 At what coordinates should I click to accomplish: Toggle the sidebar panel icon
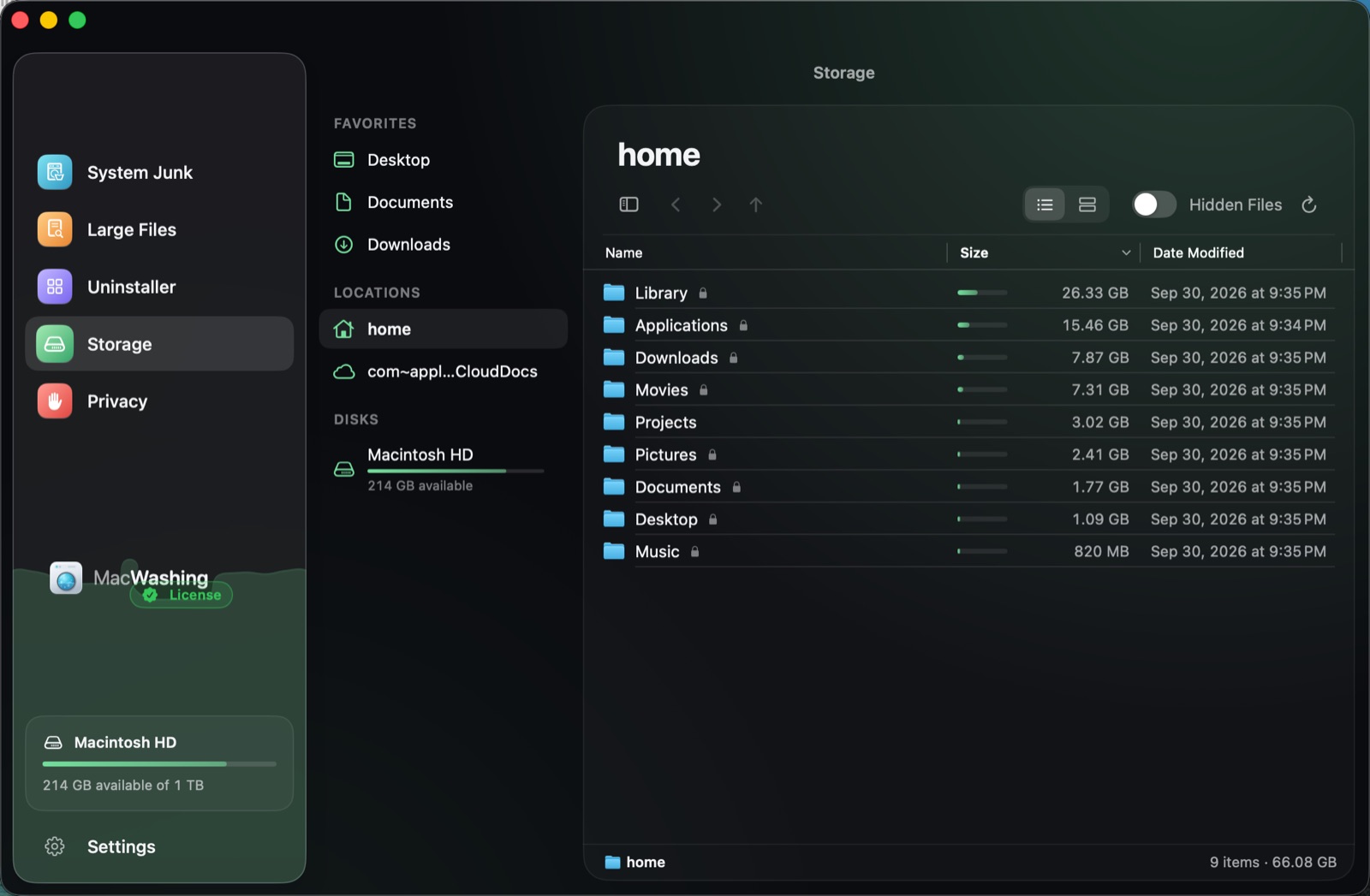628,205
